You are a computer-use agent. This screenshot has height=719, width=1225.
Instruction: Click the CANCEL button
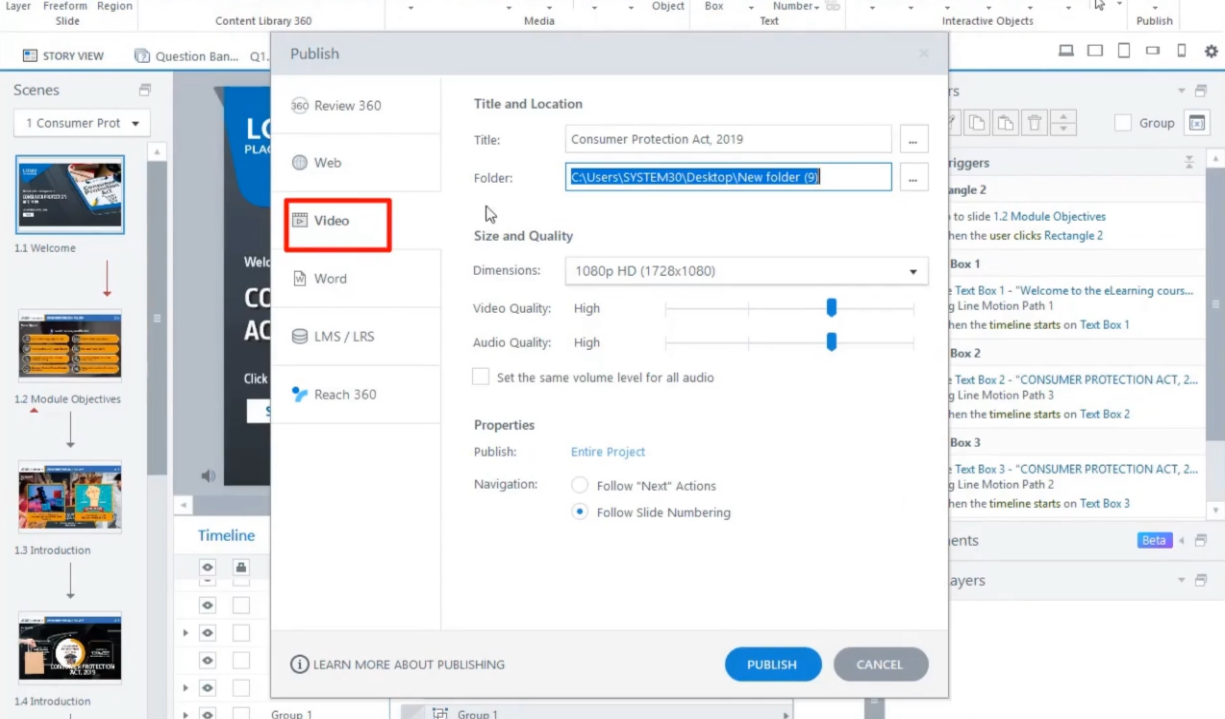(x=879, y=664)
